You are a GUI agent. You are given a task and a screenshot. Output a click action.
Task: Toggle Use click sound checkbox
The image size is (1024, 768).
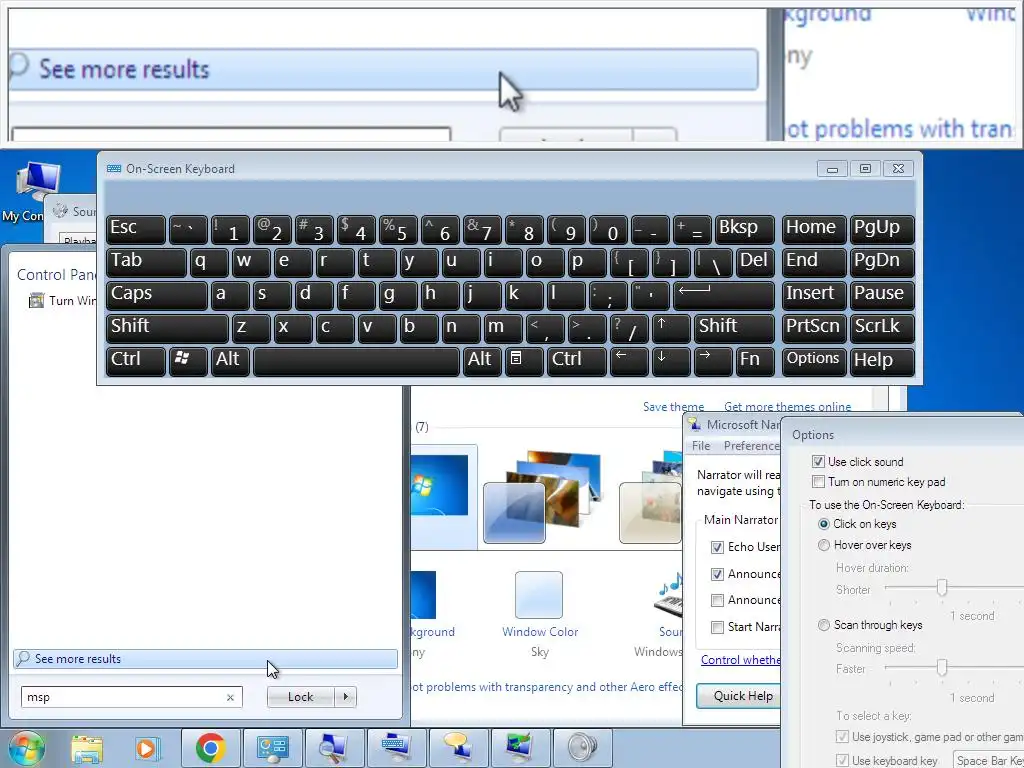[x=818, y=462]
